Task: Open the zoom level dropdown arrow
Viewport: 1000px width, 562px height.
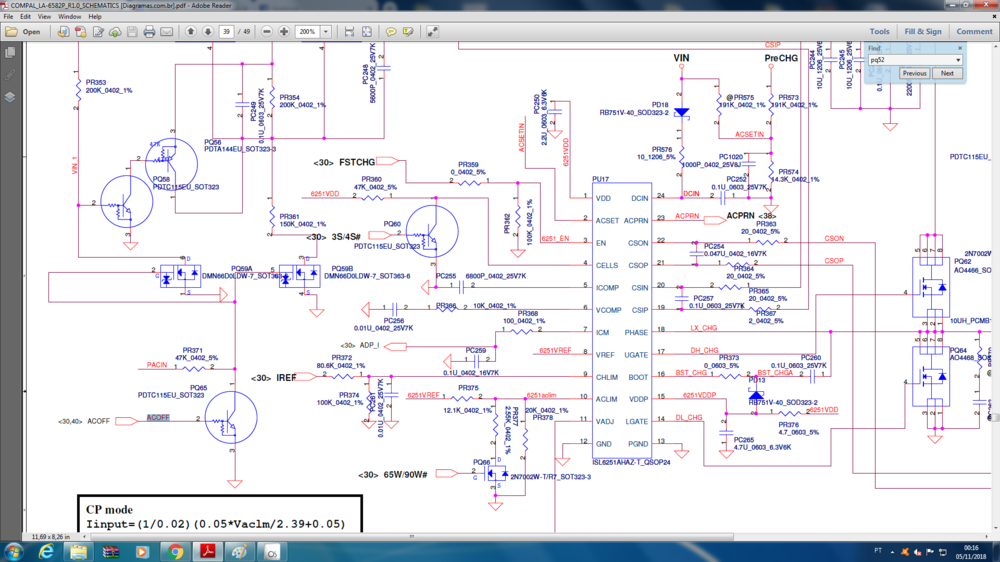Action: (325, 31)
